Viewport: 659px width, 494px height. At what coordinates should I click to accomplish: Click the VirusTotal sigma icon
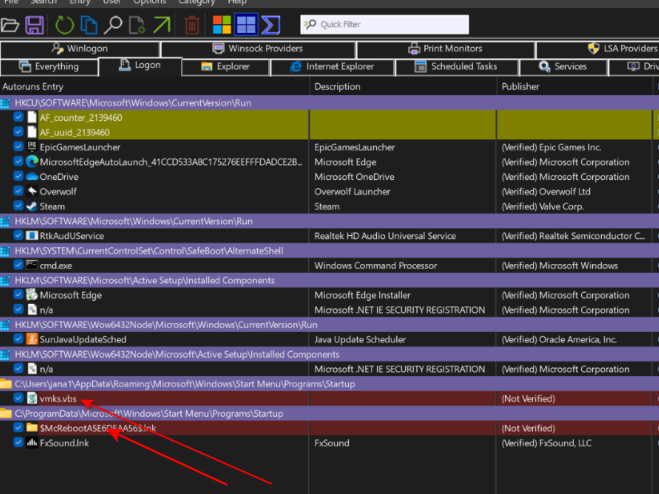pyautogui.click(x=271, y=25)
